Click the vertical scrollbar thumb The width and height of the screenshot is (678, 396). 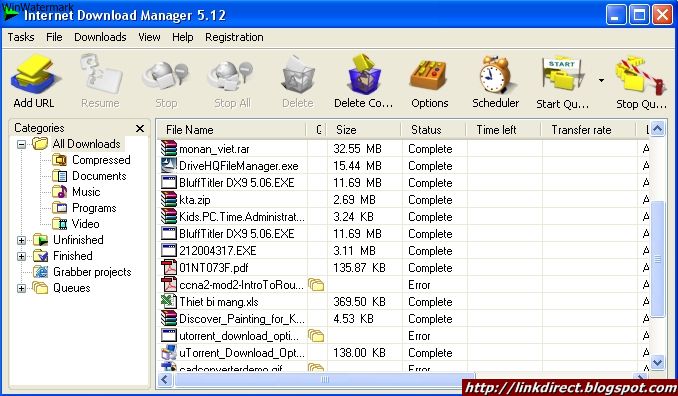pos(657,259)
